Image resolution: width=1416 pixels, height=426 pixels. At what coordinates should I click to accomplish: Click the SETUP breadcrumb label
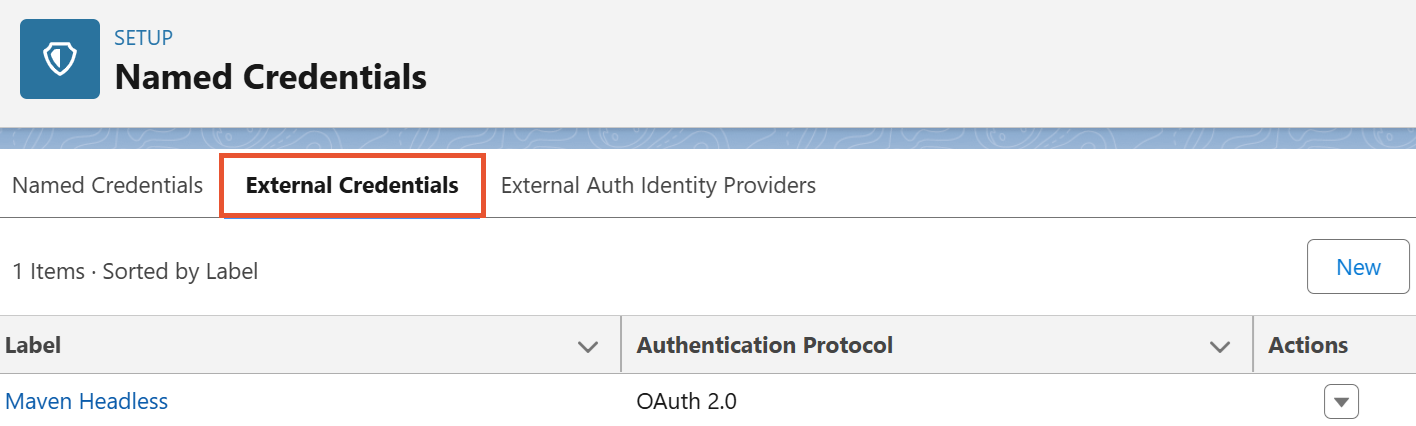click(144, 38)
